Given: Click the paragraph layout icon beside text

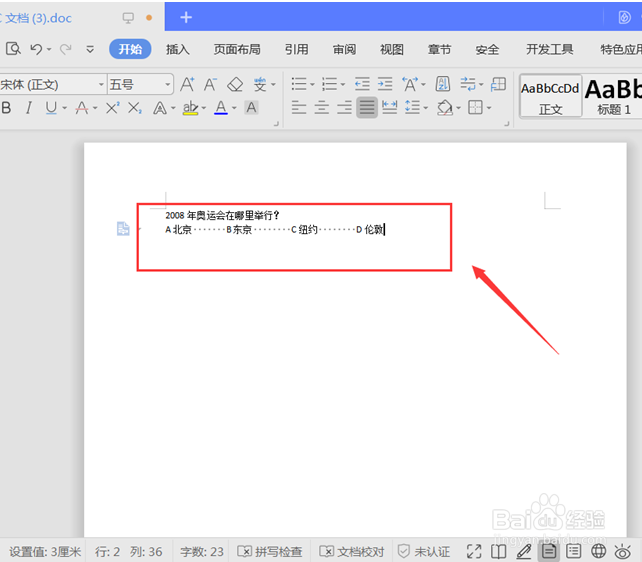Looking at the screenshot, I should coord(123,228).
